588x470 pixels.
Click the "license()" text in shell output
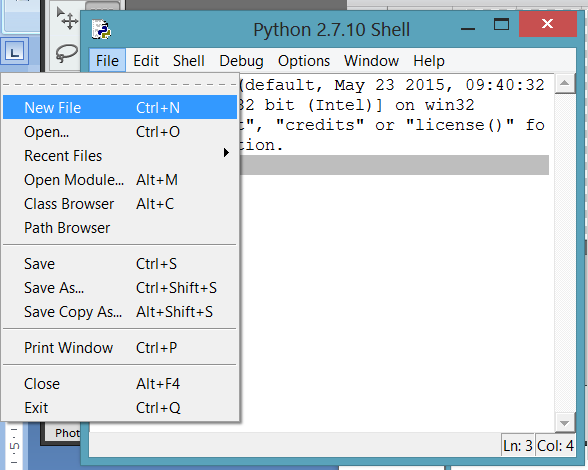coord(460,125)
